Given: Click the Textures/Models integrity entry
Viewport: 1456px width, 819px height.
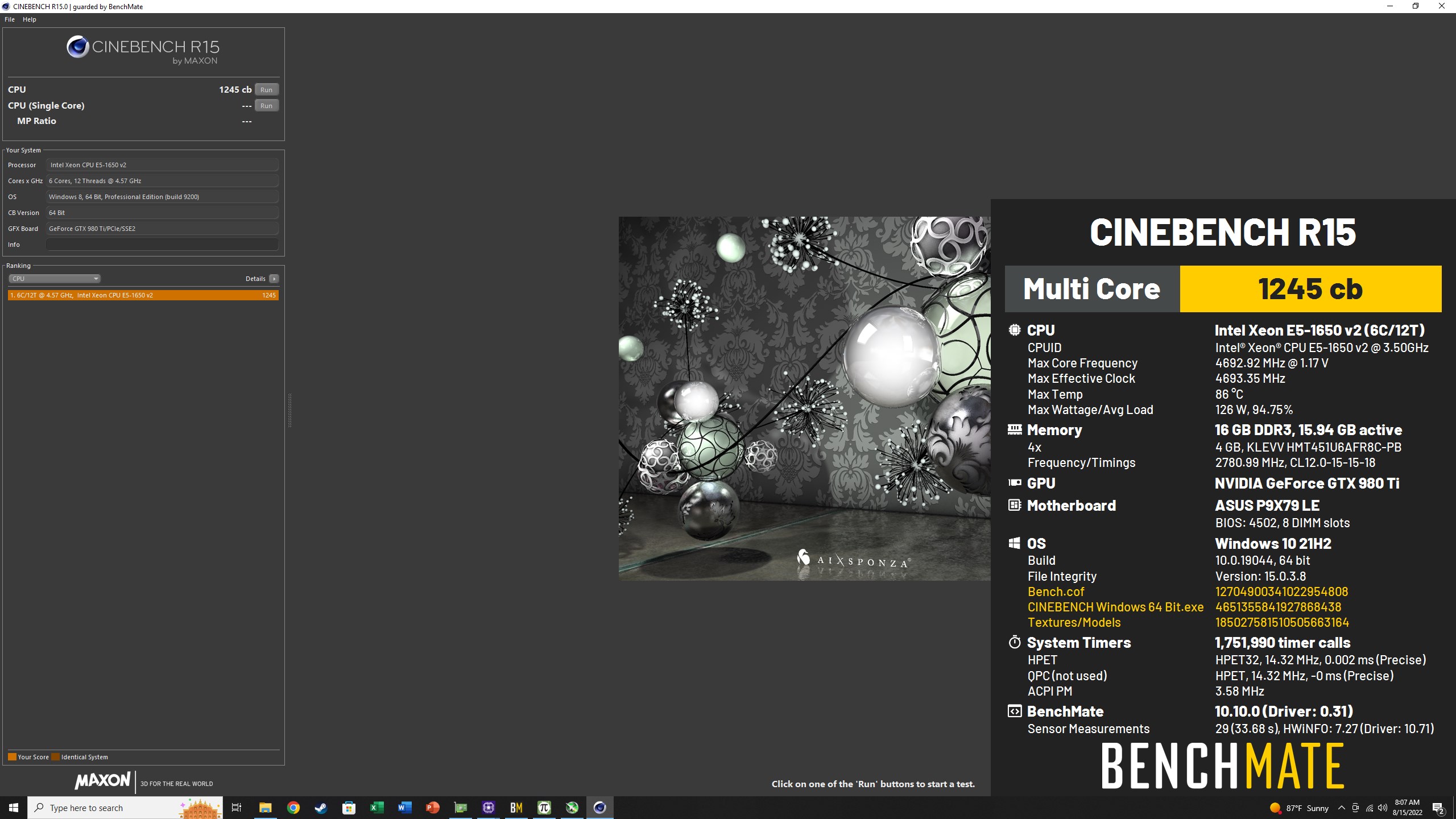Looking at the screenshot, I should pos(1074,622).
